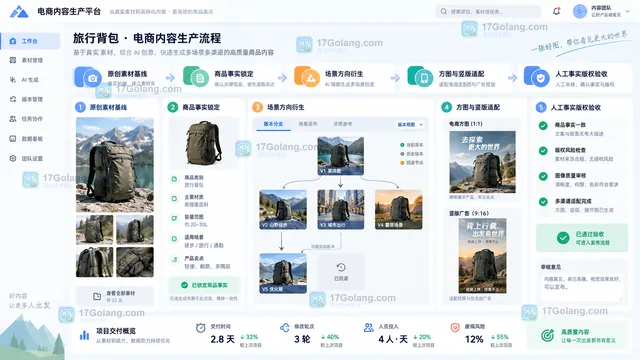640x360 pixels.
Task: Click the notification bell icon
Action: pyautogui.click(x=556, y=11)
